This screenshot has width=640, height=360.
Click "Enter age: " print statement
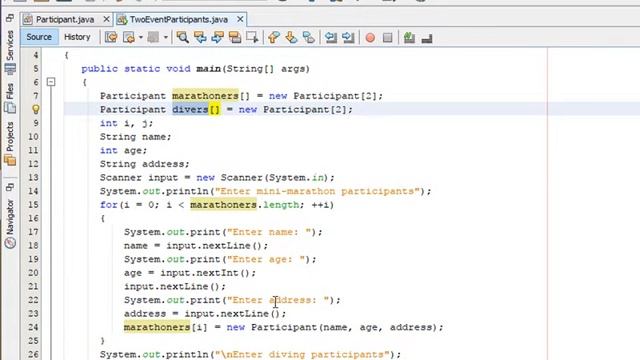[220, 259]
